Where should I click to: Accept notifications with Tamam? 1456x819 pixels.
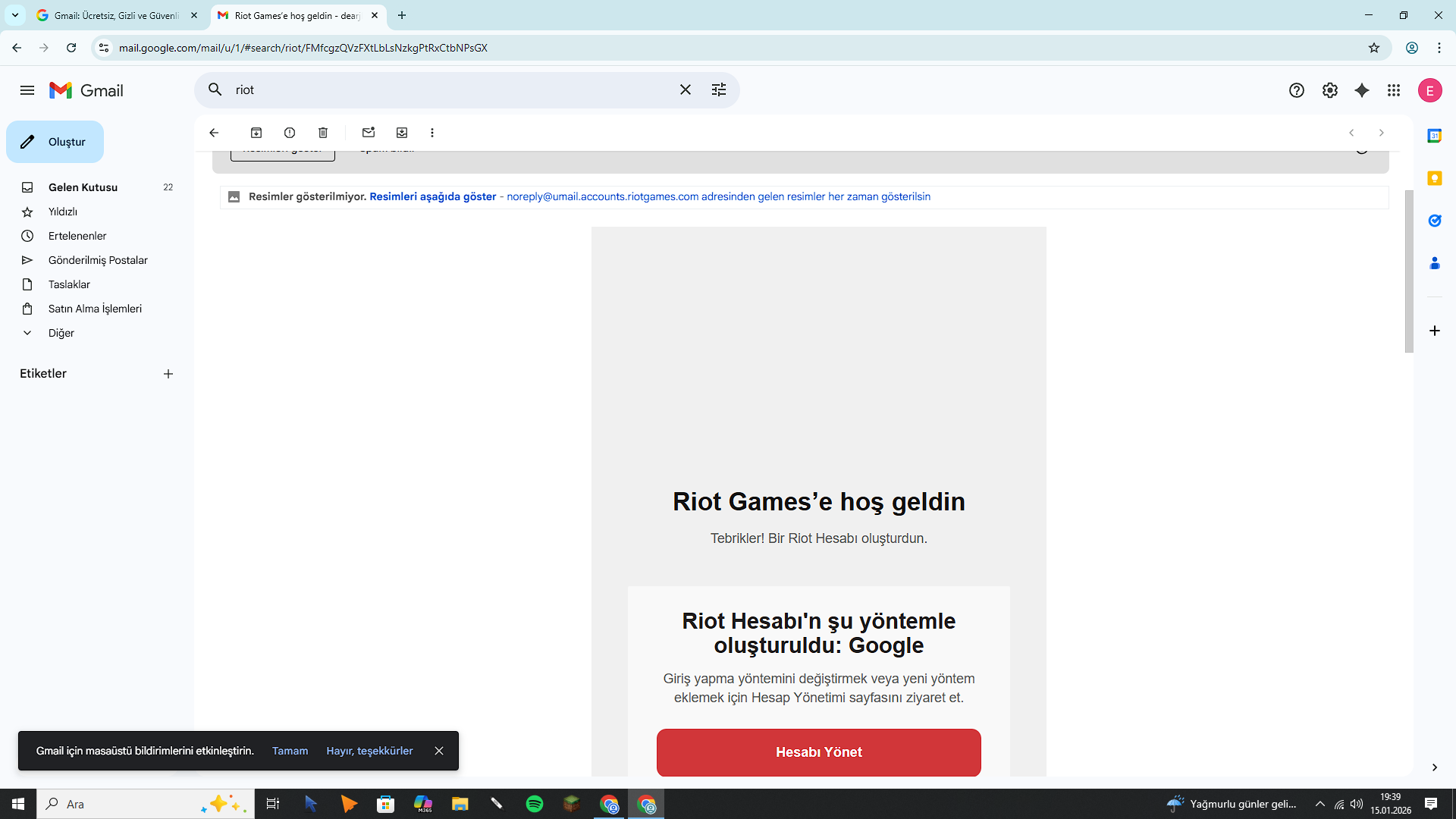click(290, 751)
